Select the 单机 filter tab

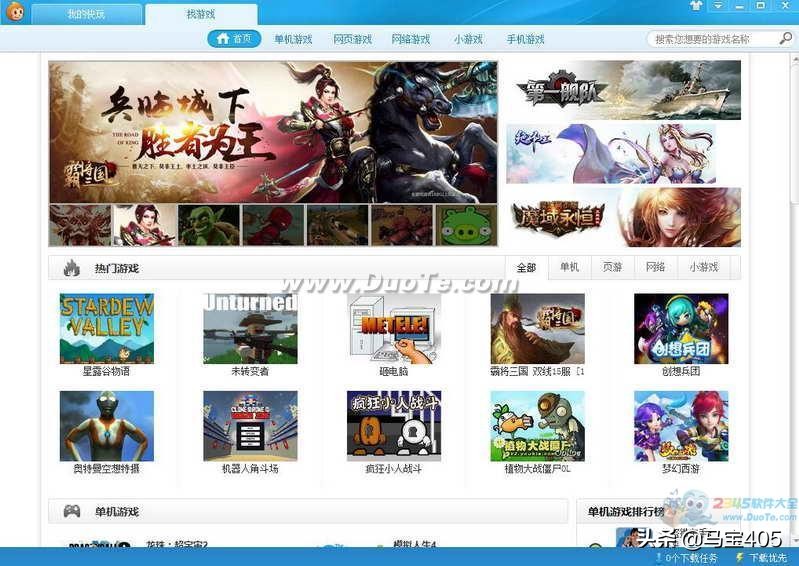tap(569, 267)
